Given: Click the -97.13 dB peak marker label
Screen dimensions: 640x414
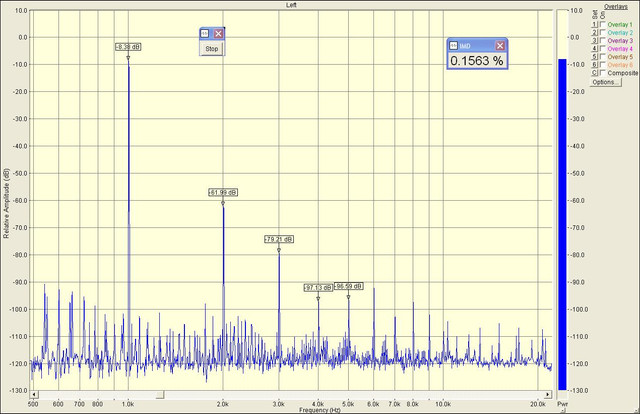Looking at the screenshot, I should tap(318, 288).
